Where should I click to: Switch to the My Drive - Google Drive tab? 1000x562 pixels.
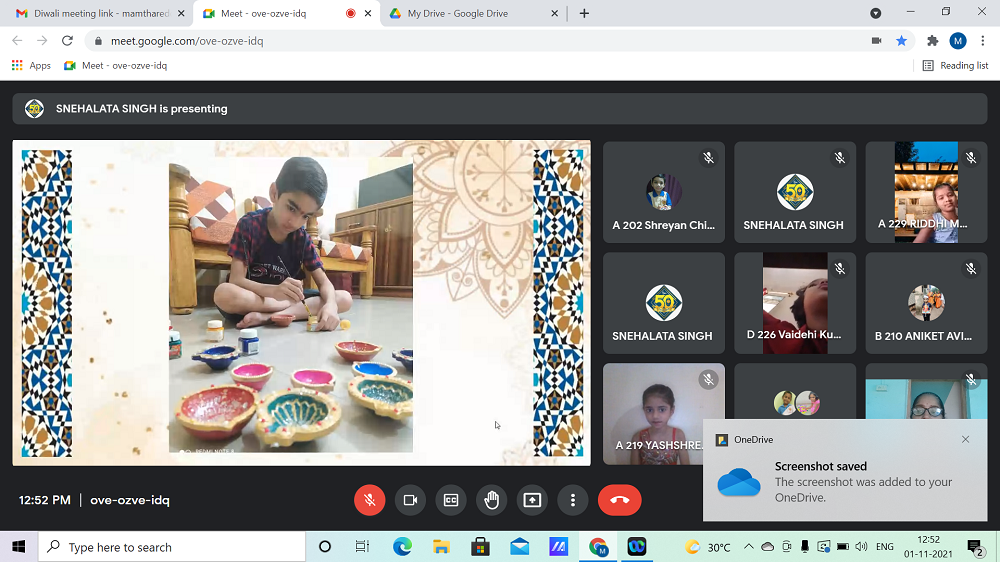pos(467,13)
